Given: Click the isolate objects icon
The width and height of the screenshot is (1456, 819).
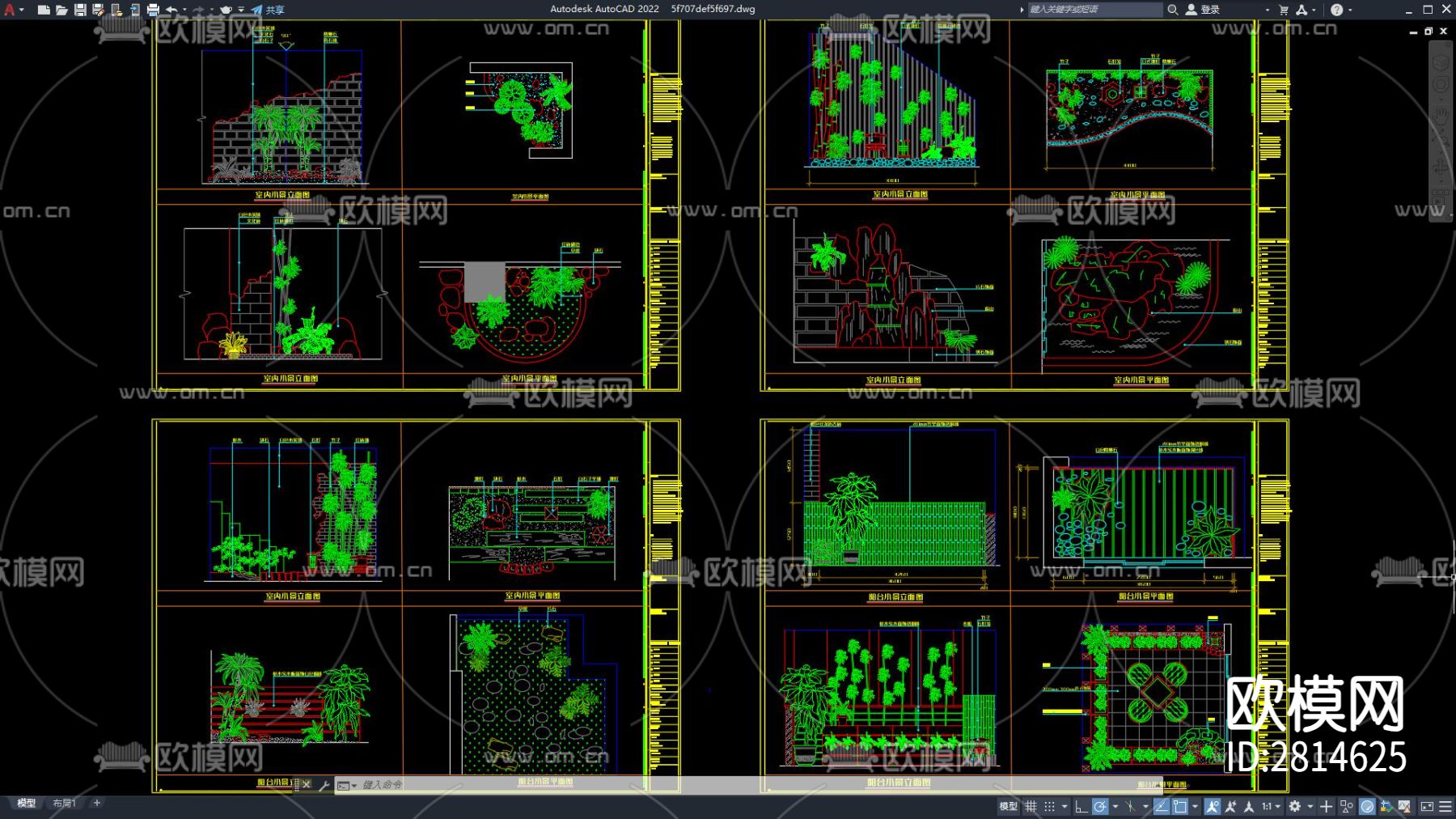Looking at the screenshot, I should [x=1346, y=807].
